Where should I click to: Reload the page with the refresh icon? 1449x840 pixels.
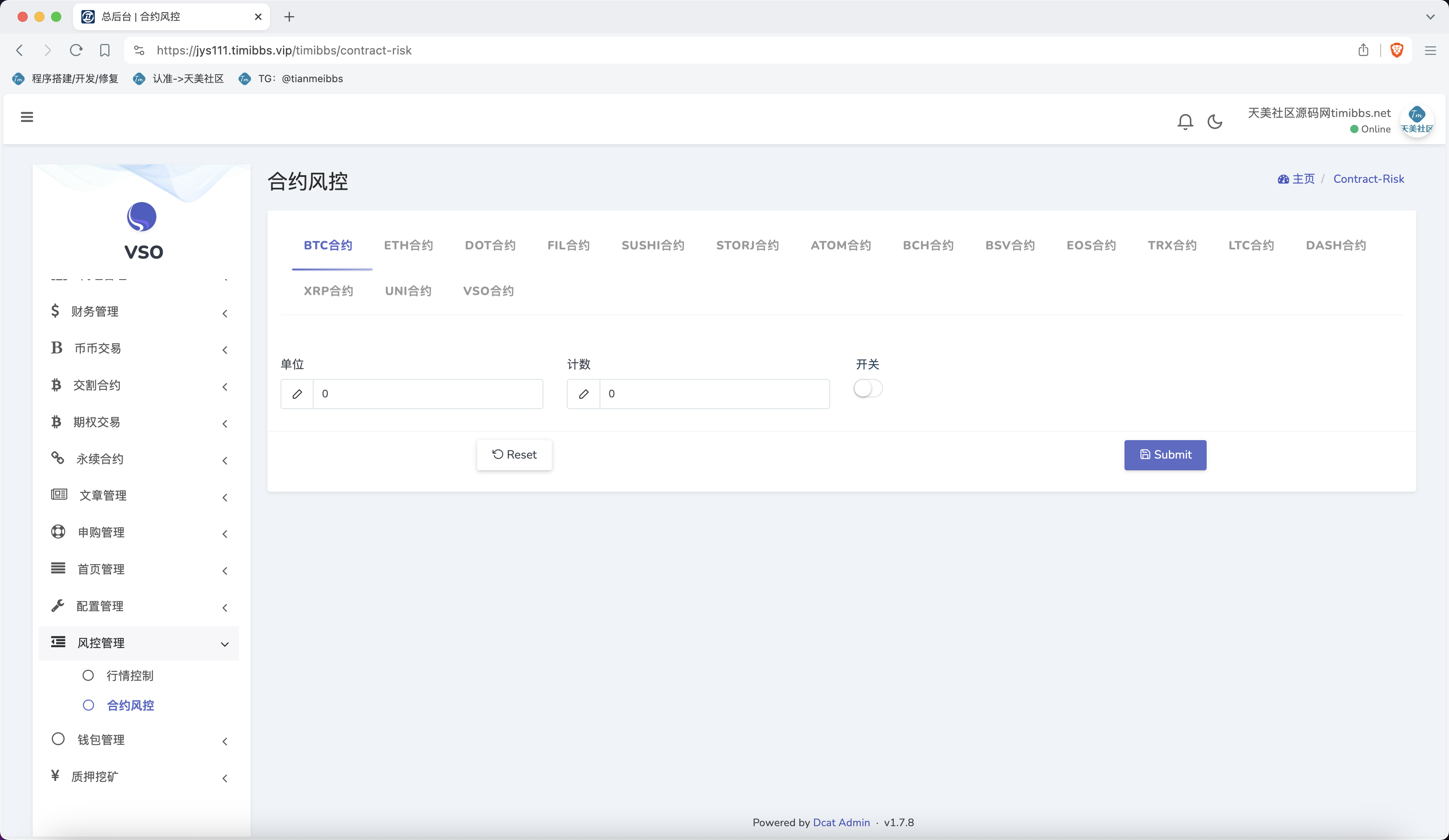(x=76, y=50)
